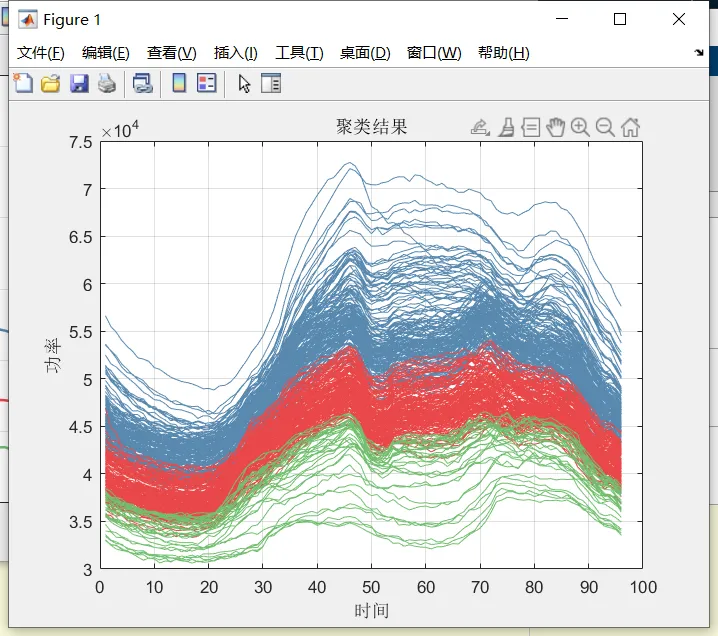This screenshot has width=718, height=636.
Task: Click the y-axis tick label 3
Action: tap(87, 570)
